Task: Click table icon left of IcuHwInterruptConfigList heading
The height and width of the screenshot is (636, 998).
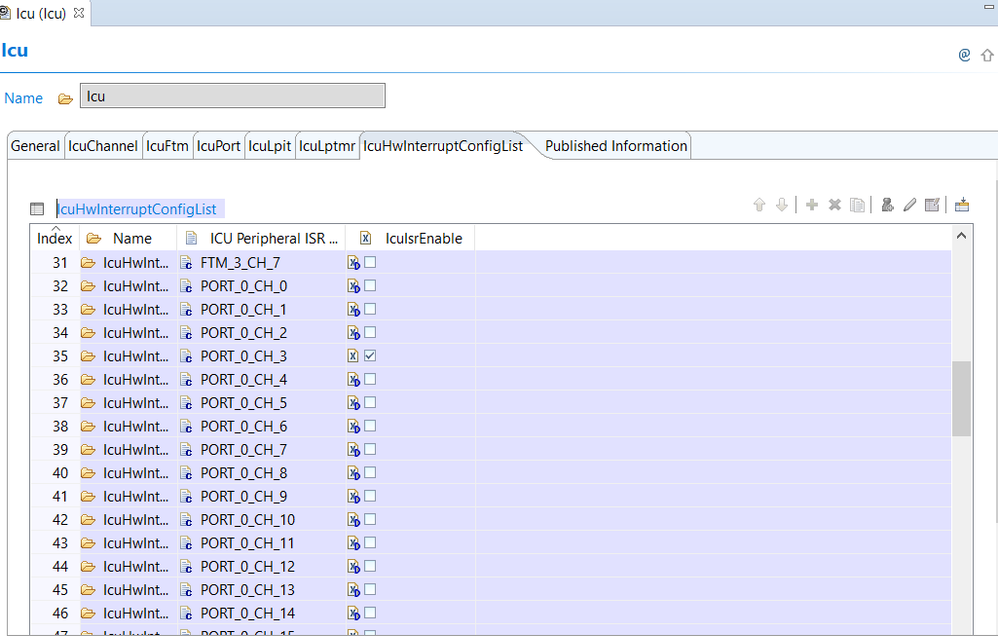Action: coord(37,209)
